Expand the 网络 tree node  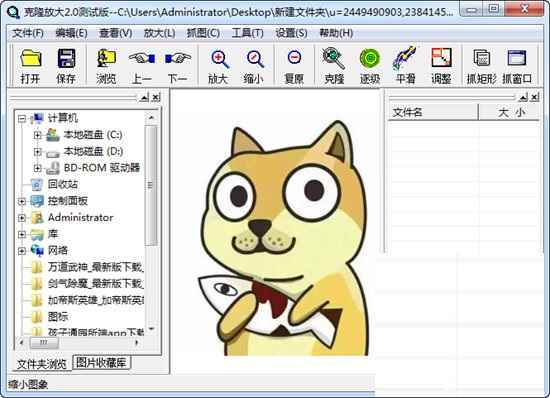22,251
